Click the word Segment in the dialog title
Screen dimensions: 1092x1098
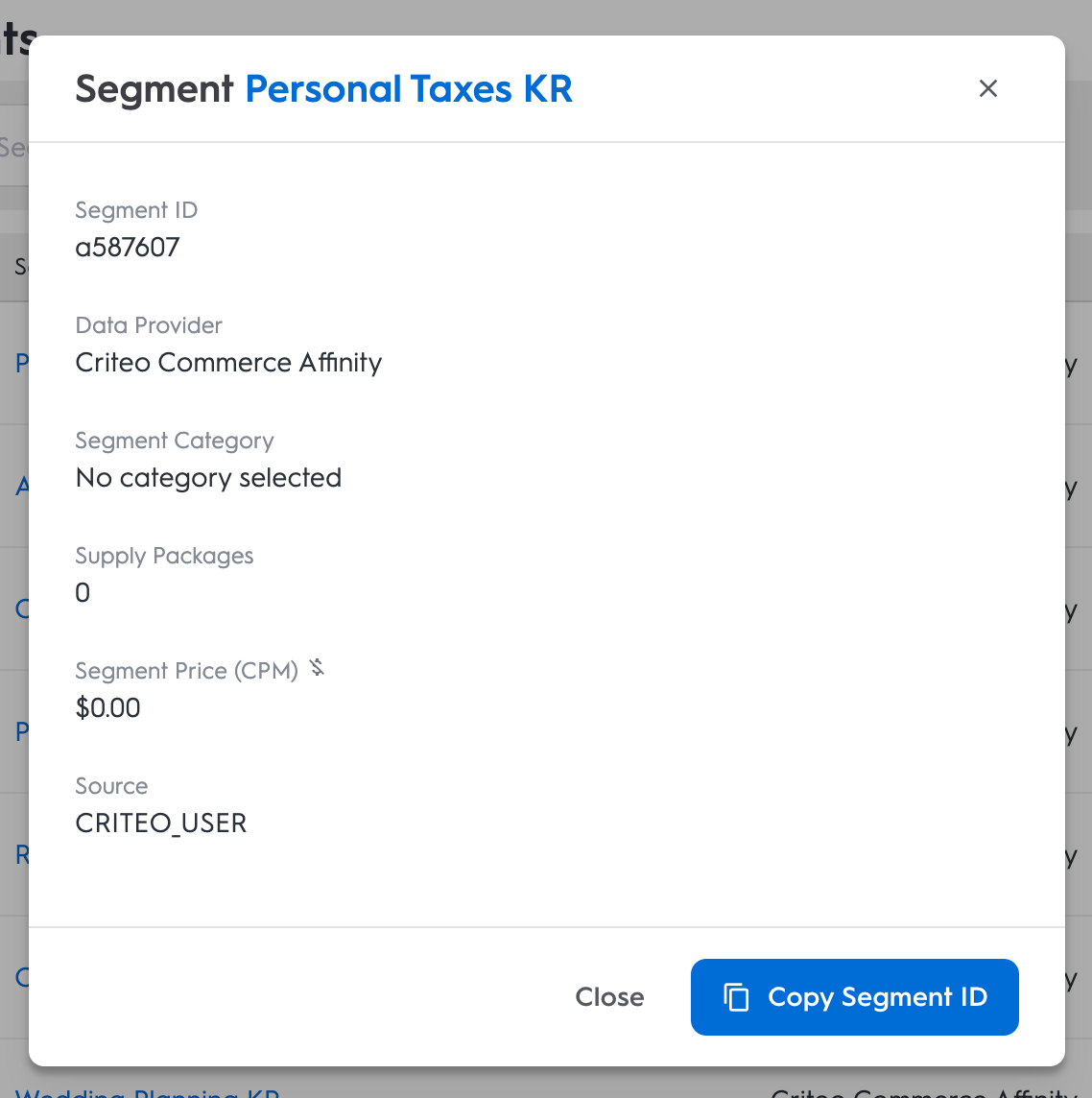click(154, 89)
